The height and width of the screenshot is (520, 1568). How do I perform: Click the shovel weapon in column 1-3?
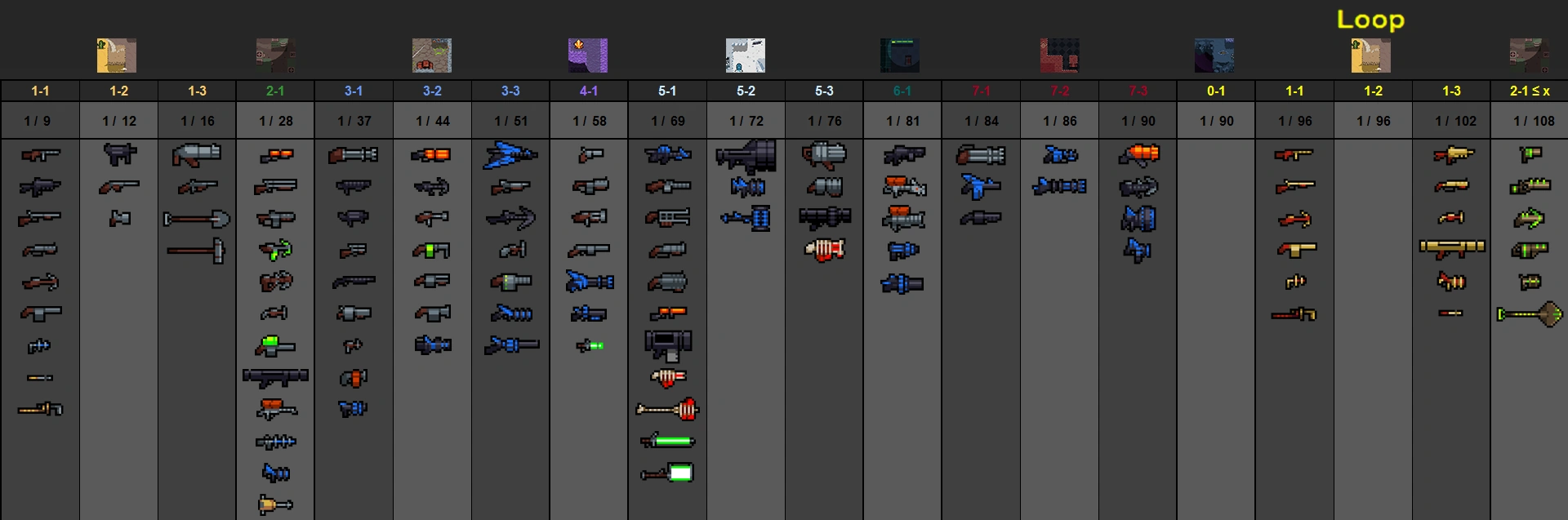[197, 219]
